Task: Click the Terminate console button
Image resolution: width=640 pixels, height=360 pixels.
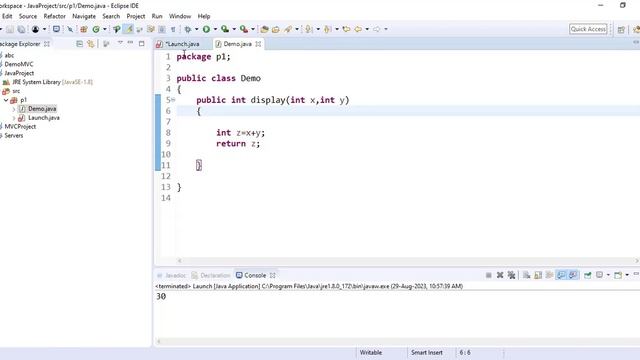Action: (489, 276)
